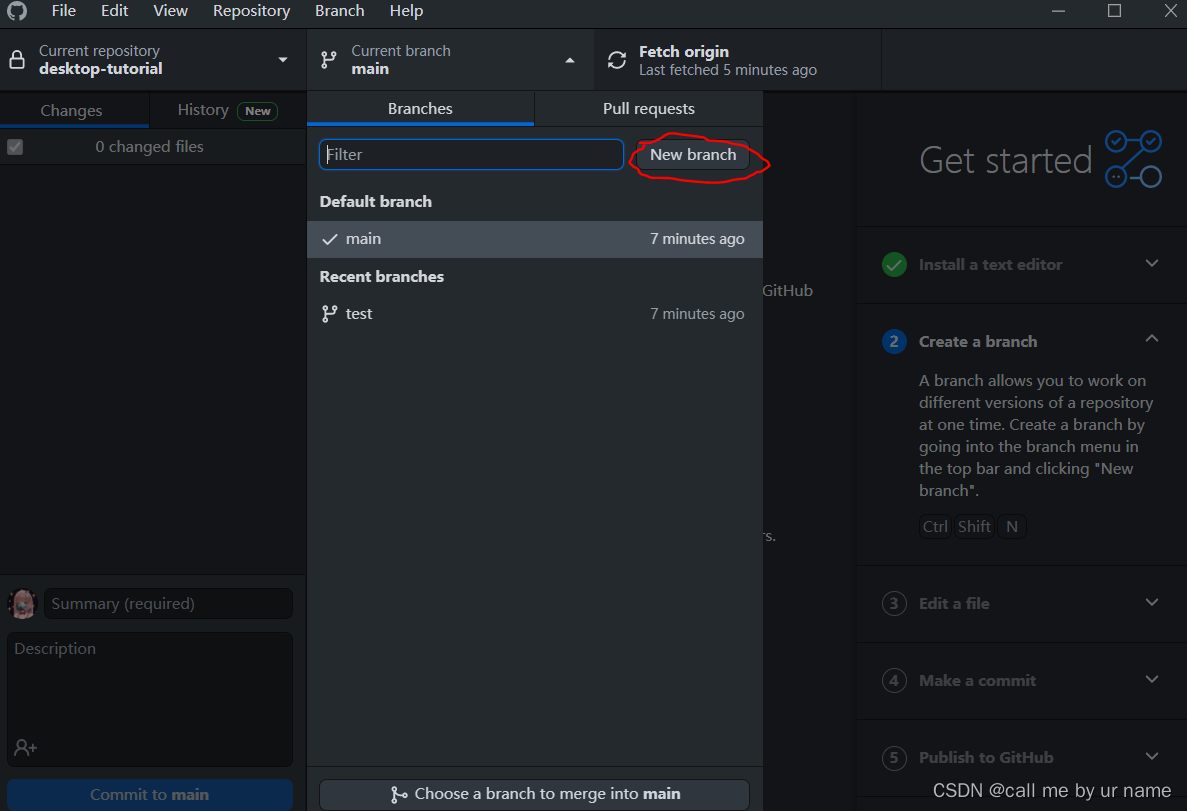Viewport: 1187px width, 811px height.
Task: Open the Current repository dropdown
Action: click(283, 59)
